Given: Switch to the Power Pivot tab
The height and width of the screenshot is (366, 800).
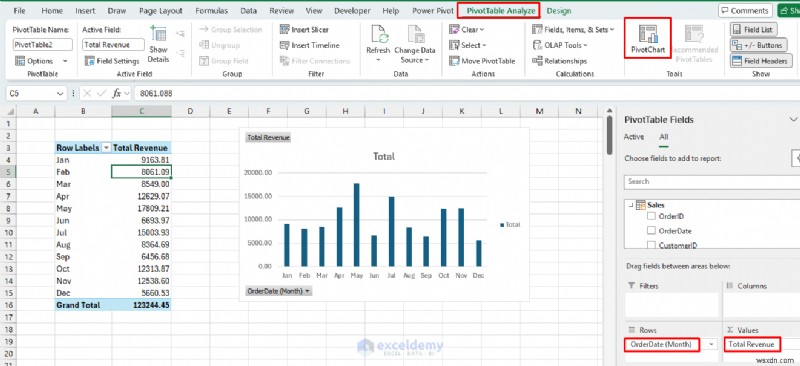Looking at the screenshot, I should [433, 11].
